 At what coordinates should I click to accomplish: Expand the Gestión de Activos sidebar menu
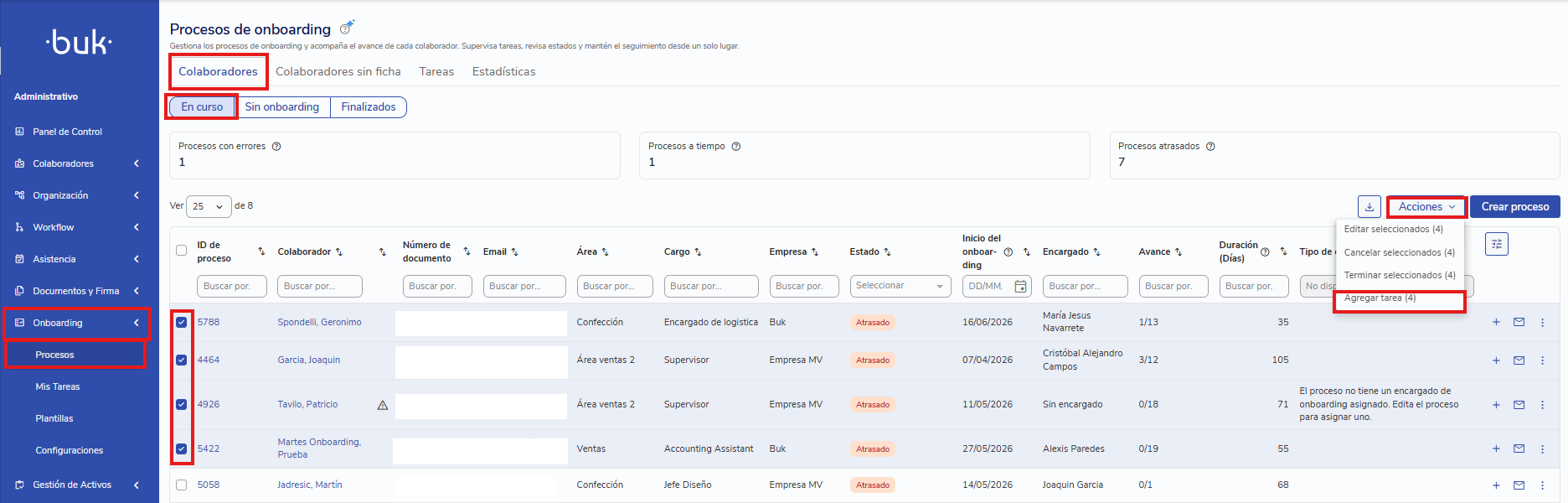pyautogui.click(x=79, y=485)
